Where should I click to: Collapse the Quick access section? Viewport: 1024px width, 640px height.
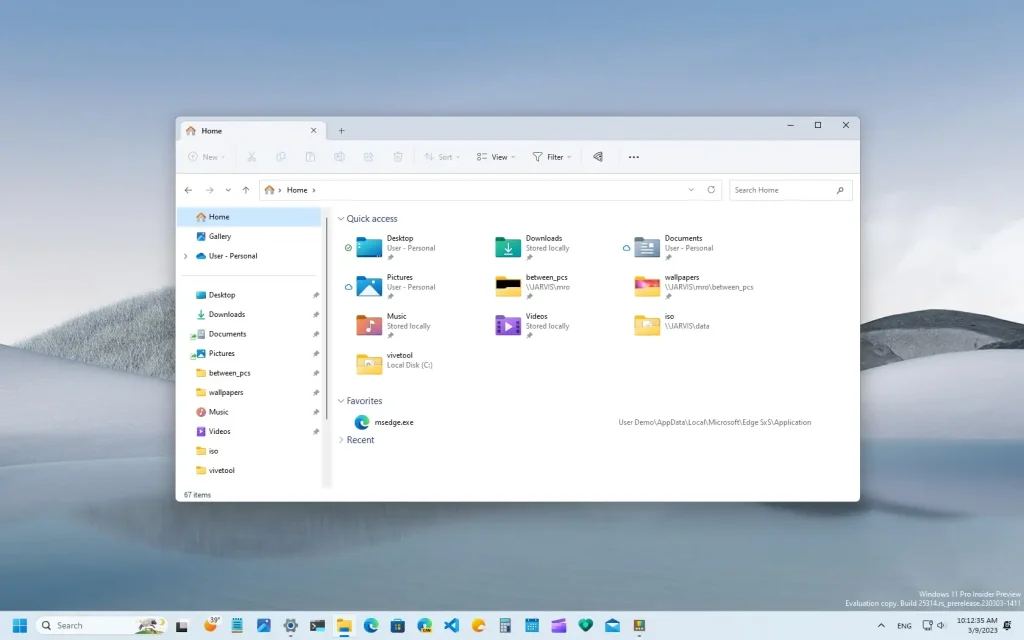coord(341,219)
